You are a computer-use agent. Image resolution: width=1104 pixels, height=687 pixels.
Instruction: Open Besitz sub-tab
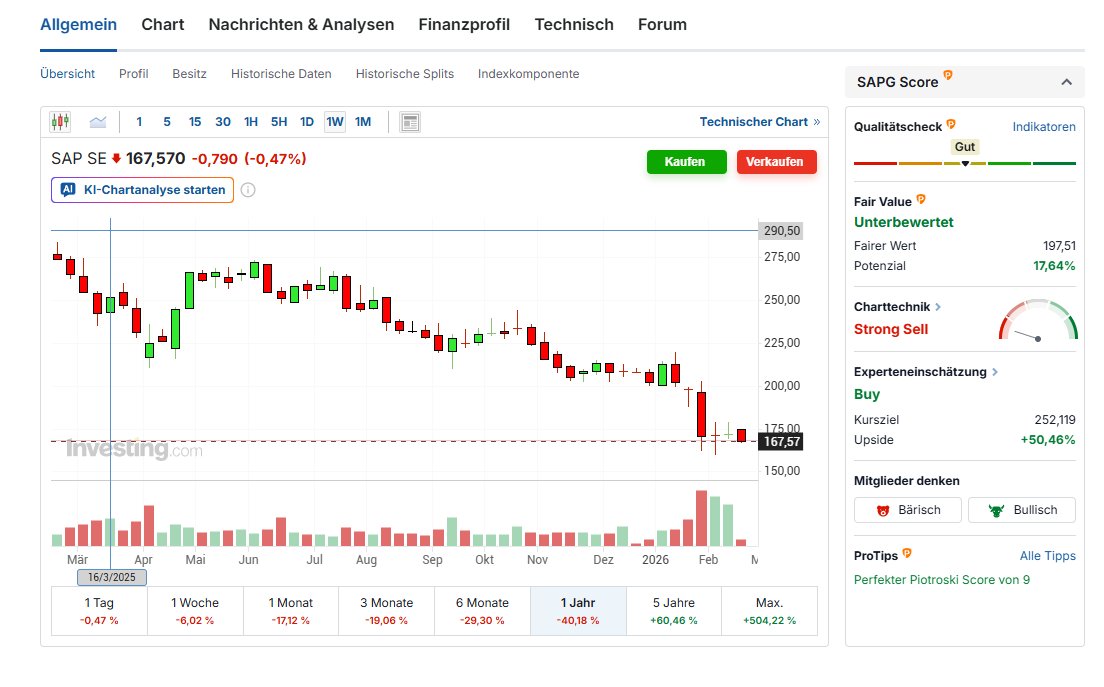pos(189,74)
